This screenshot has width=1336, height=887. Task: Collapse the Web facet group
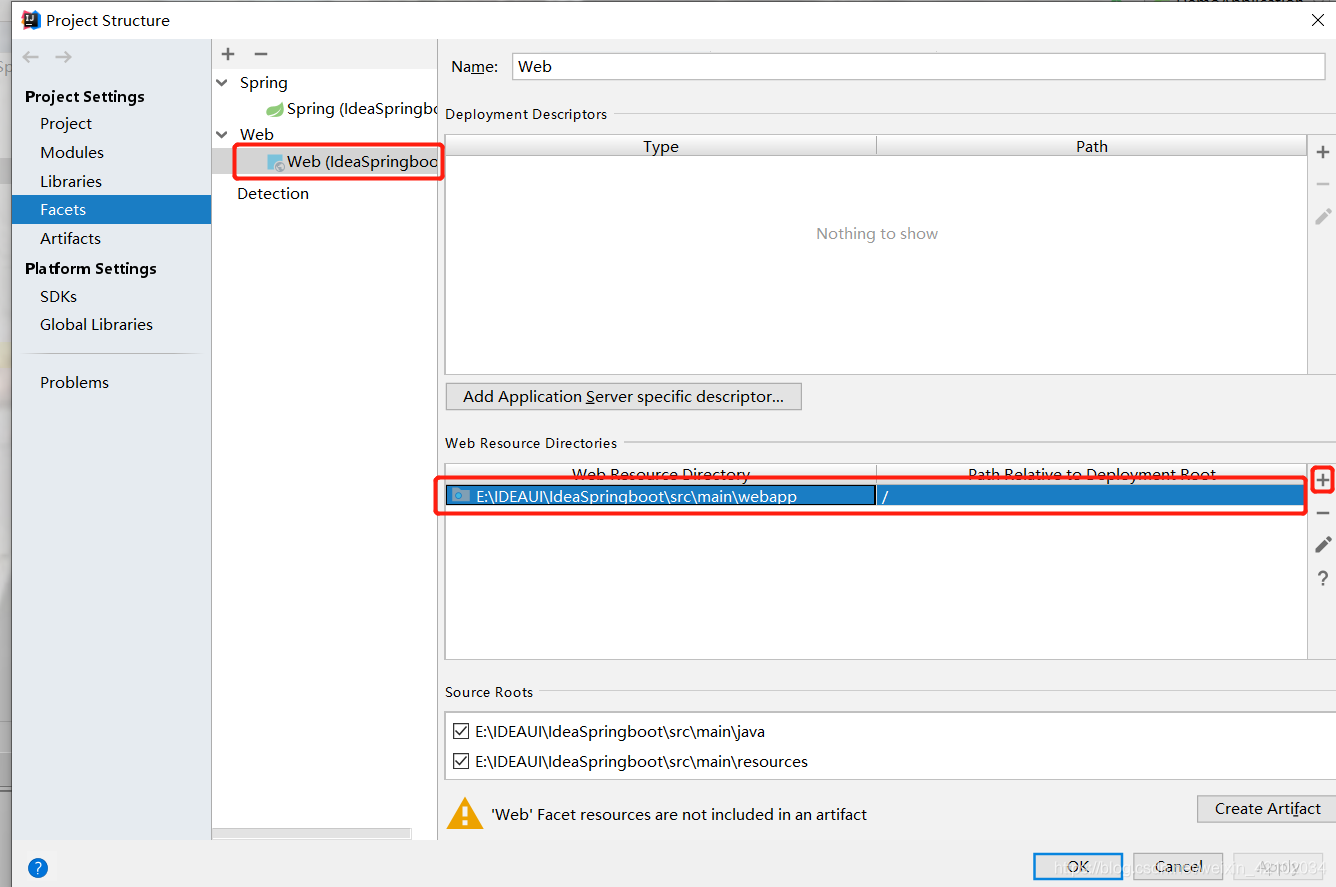click(x=222, y=134)
